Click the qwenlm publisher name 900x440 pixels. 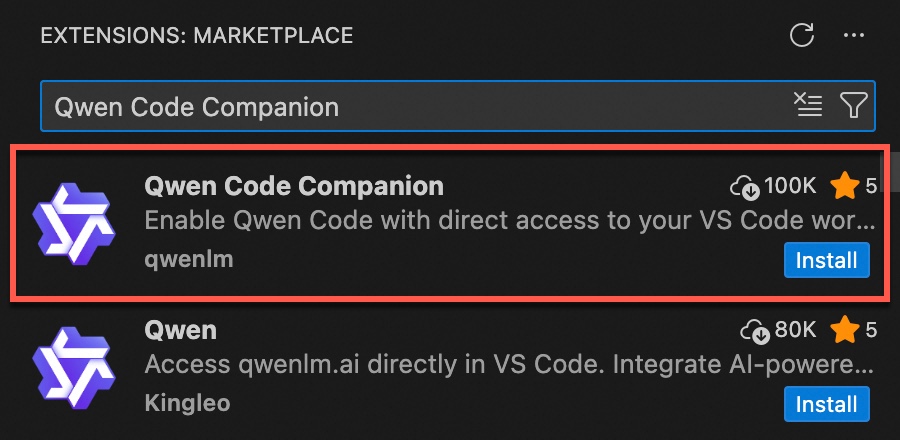189,260
